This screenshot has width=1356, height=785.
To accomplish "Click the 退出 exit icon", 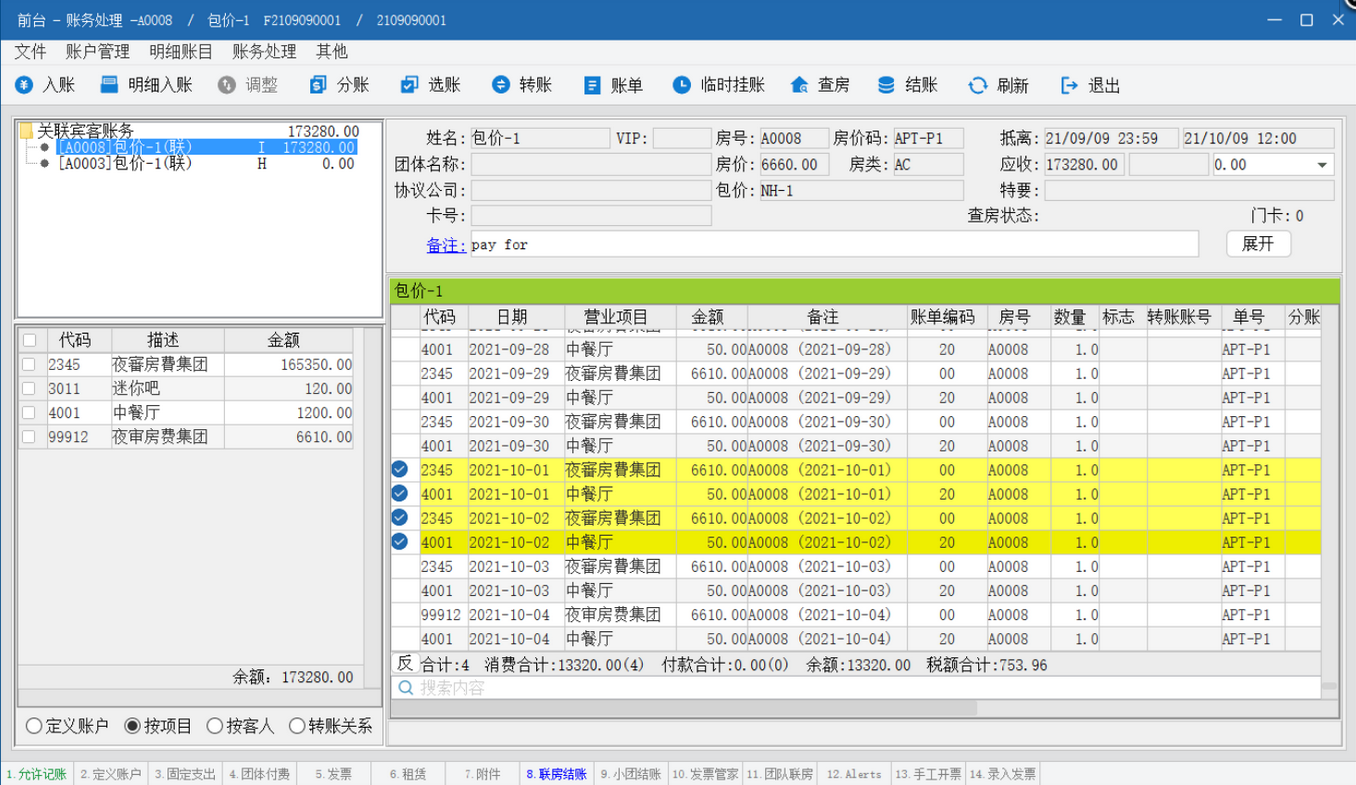I will [1069, 85].
